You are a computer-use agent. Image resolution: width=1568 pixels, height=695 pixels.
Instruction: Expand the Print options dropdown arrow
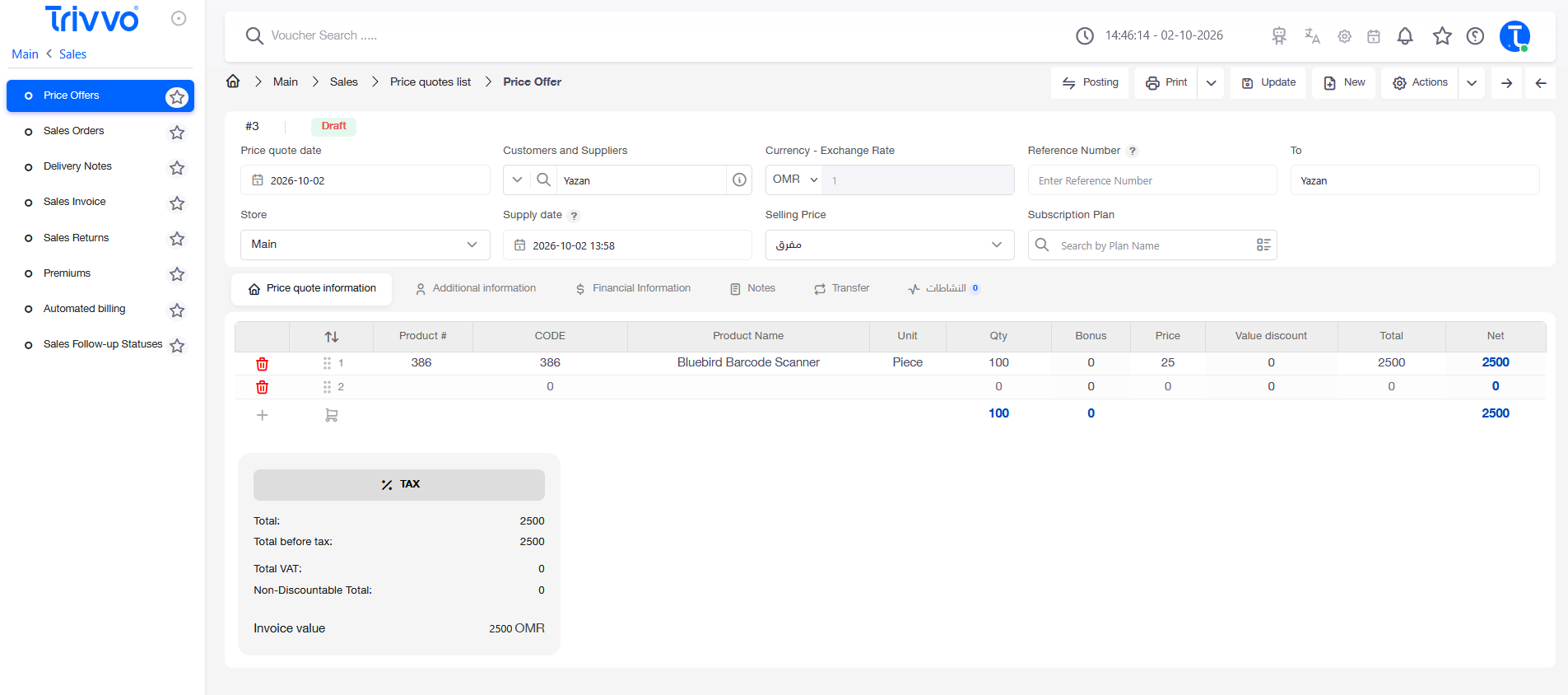pos(1211,83)
